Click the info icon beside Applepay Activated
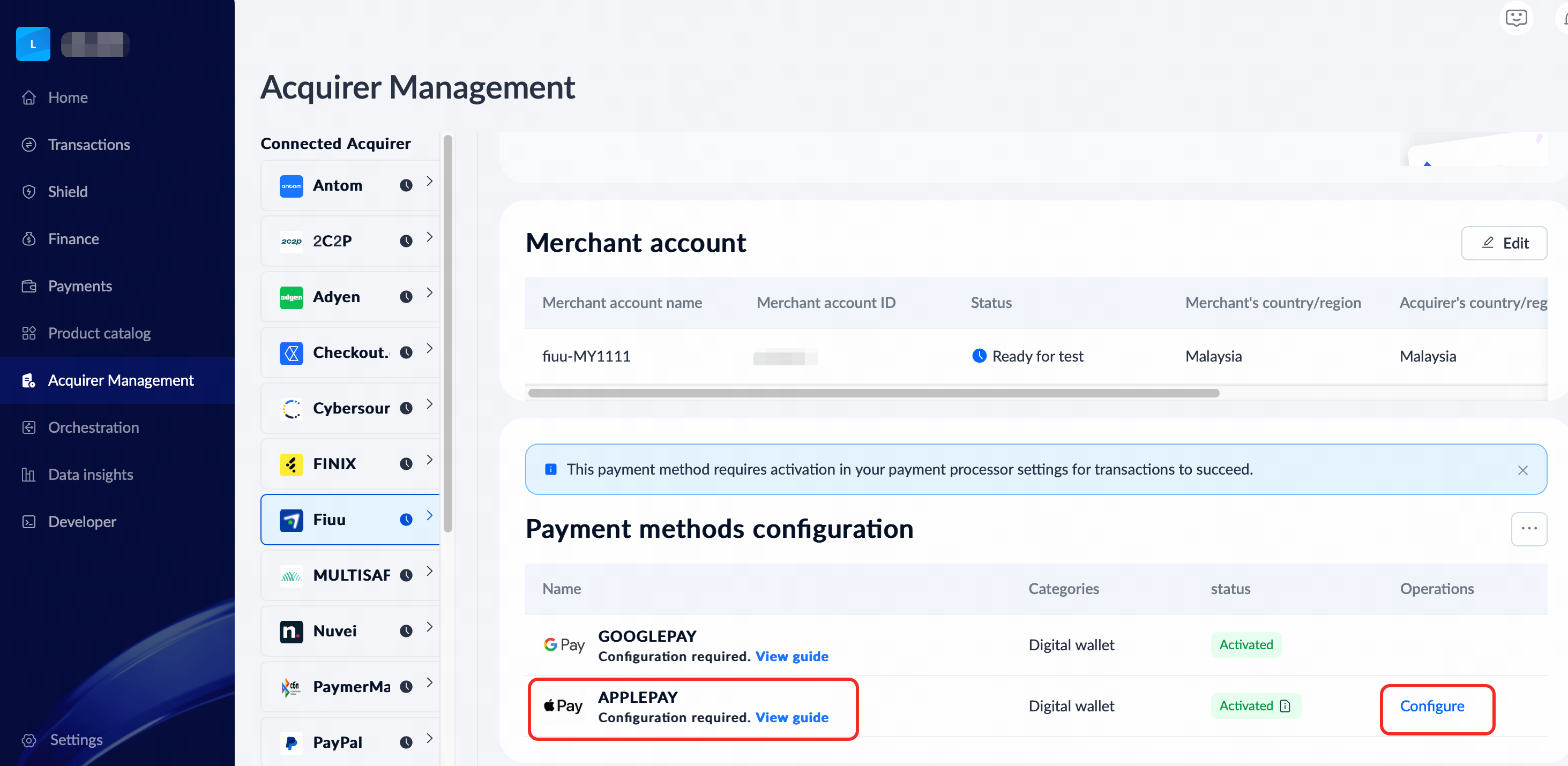Image resolution: width=1568 pixels, height=766 pixels. coord(1285,706)
